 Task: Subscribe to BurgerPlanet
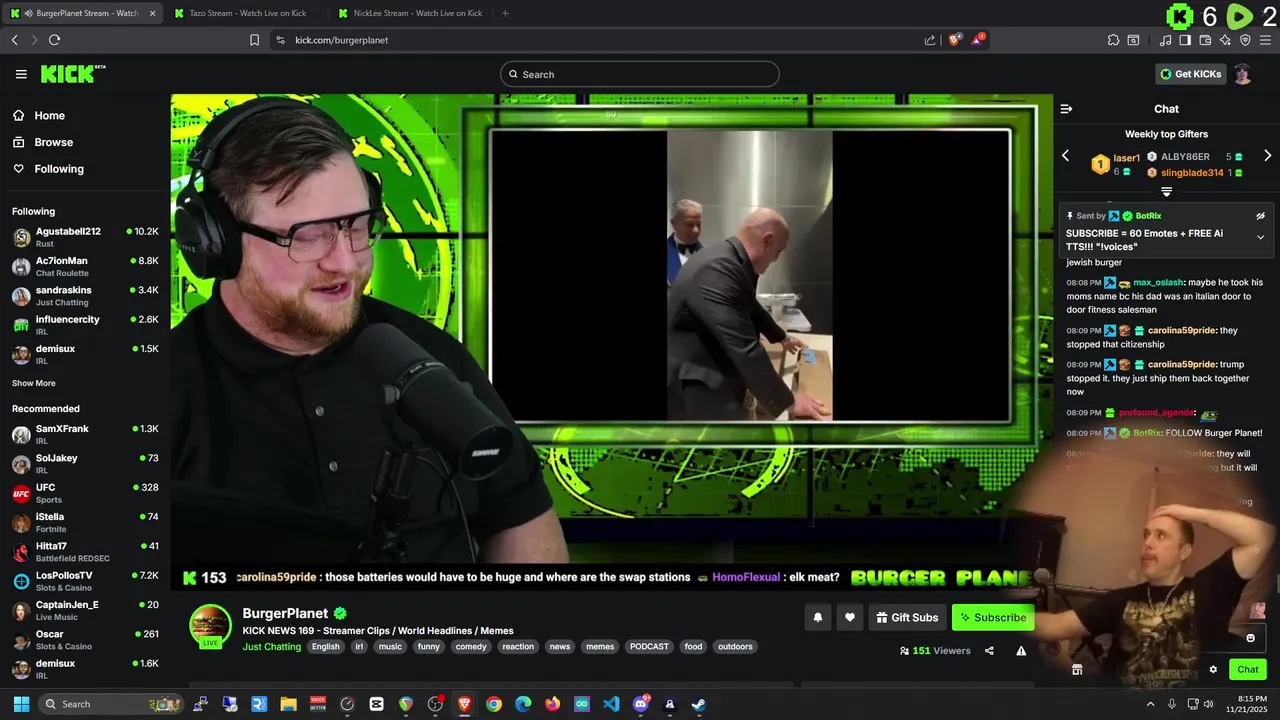(993, 618)
